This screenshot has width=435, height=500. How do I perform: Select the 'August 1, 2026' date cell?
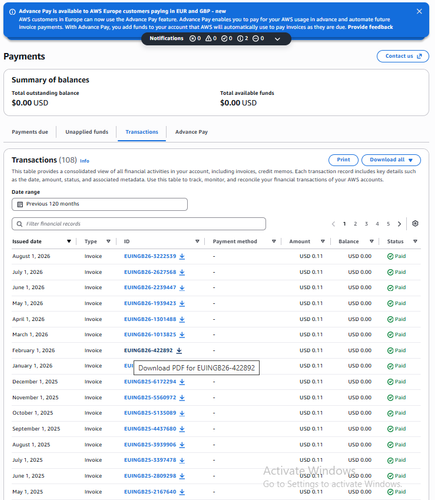pyautogui.click(x=31, y=256)
